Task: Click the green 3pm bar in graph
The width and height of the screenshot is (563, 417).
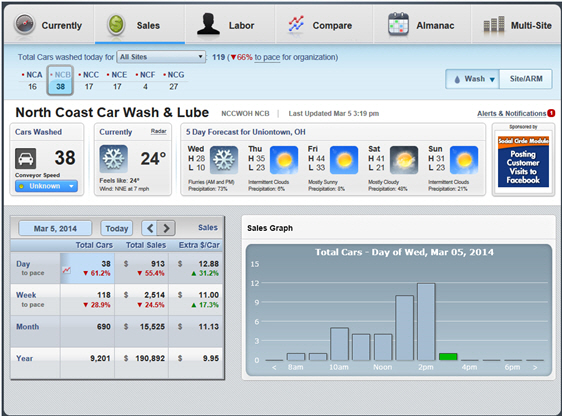Action: (x=448, y=357)
